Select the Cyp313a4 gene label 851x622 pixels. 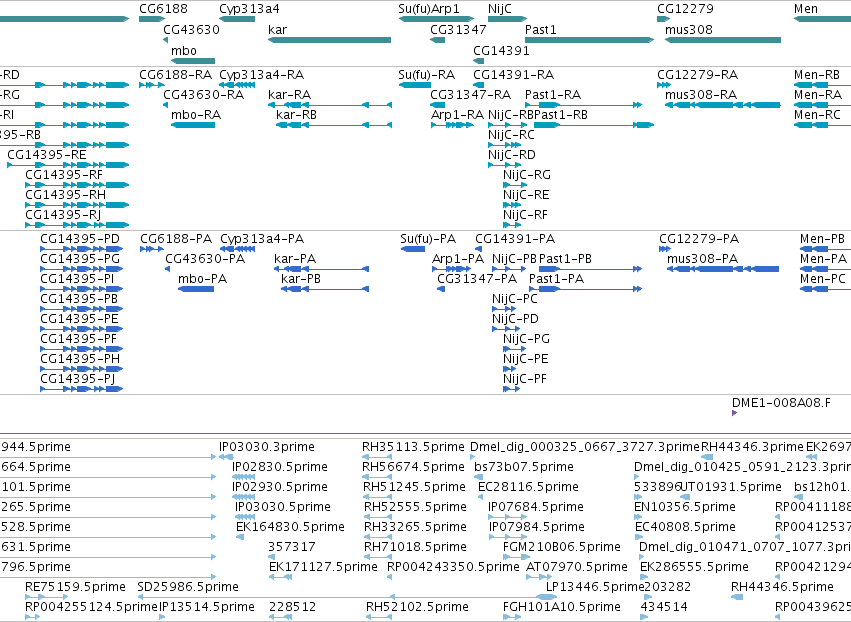coord(249,9)
